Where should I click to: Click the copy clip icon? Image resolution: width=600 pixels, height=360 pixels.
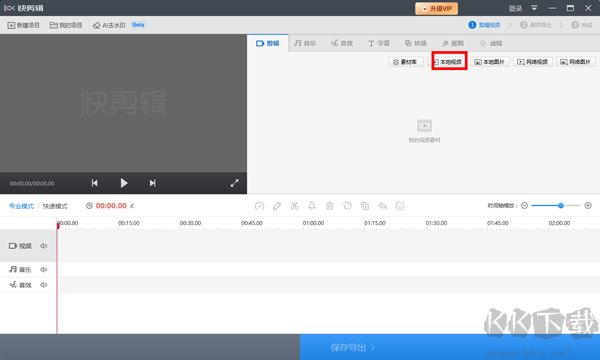pyautogui.click(x=365, y=206)
